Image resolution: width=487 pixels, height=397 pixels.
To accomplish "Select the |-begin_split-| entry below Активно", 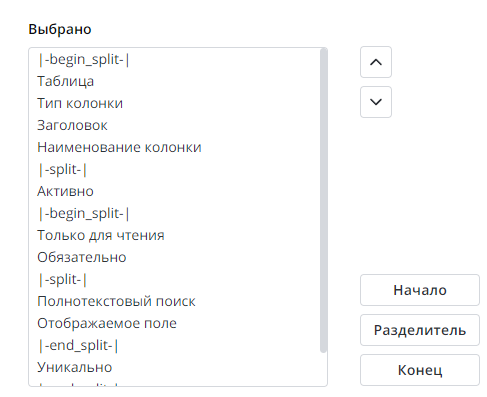I will point(174,213).
